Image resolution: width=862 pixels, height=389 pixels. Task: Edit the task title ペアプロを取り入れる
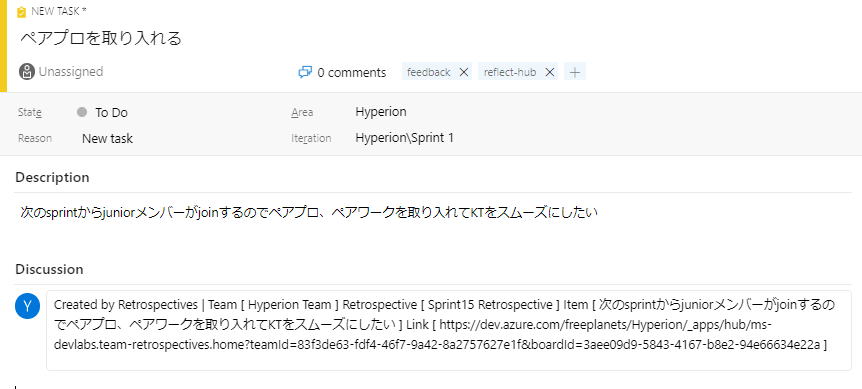pyautogui.click(x=101, y=38)
